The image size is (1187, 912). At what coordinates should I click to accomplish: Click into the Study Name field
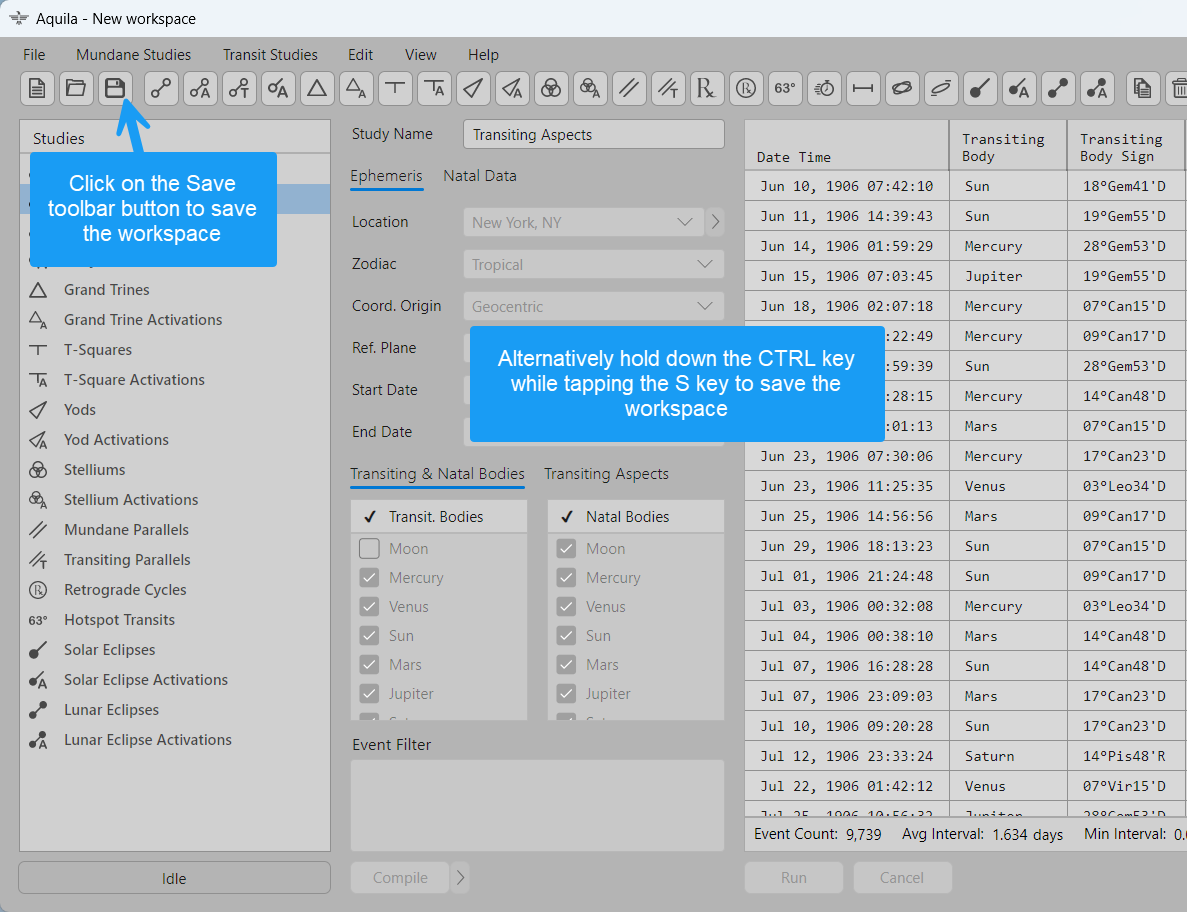tap(594, 134)
